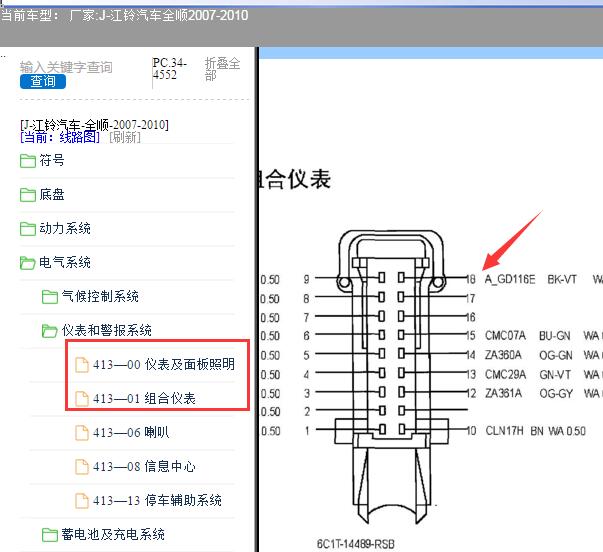This screenshot has width=603, height=552.
Task: Open 413—00 仪表及面板照明 document
Action: [x=163, y=364]
